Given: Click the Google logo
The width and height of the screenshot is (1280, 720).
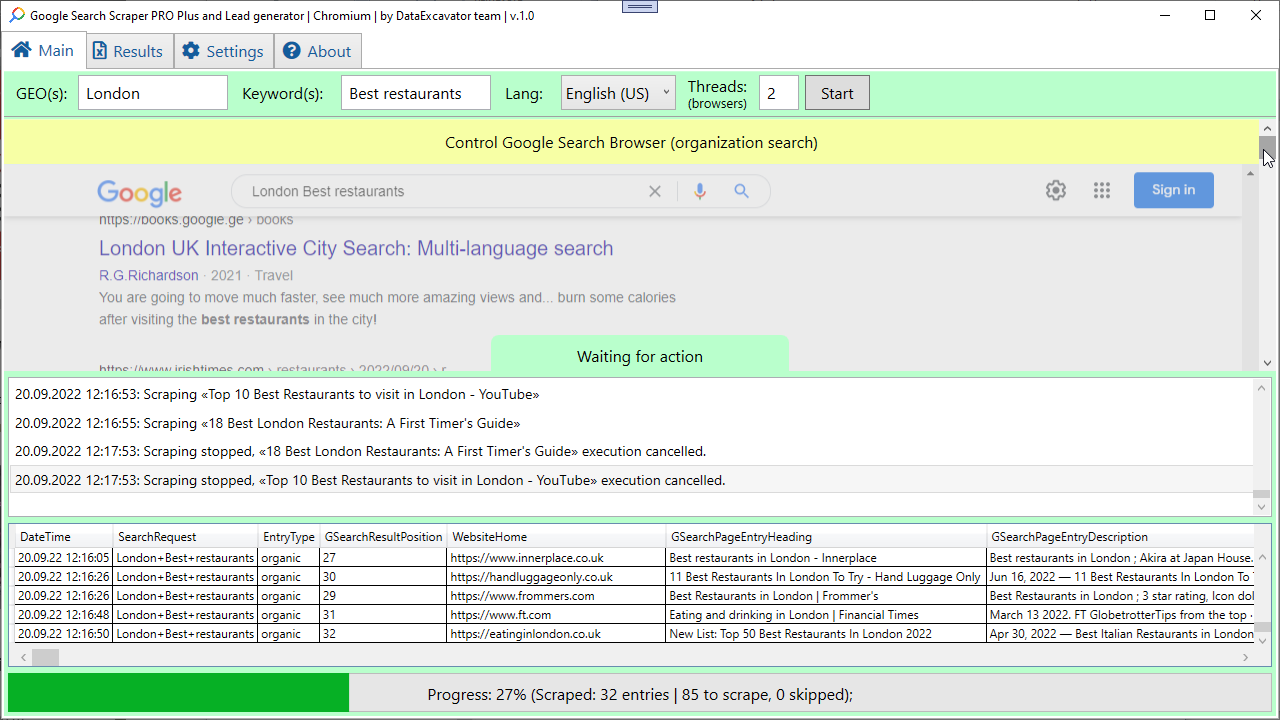Looking at the screenshot, I should tap(139, 192).
